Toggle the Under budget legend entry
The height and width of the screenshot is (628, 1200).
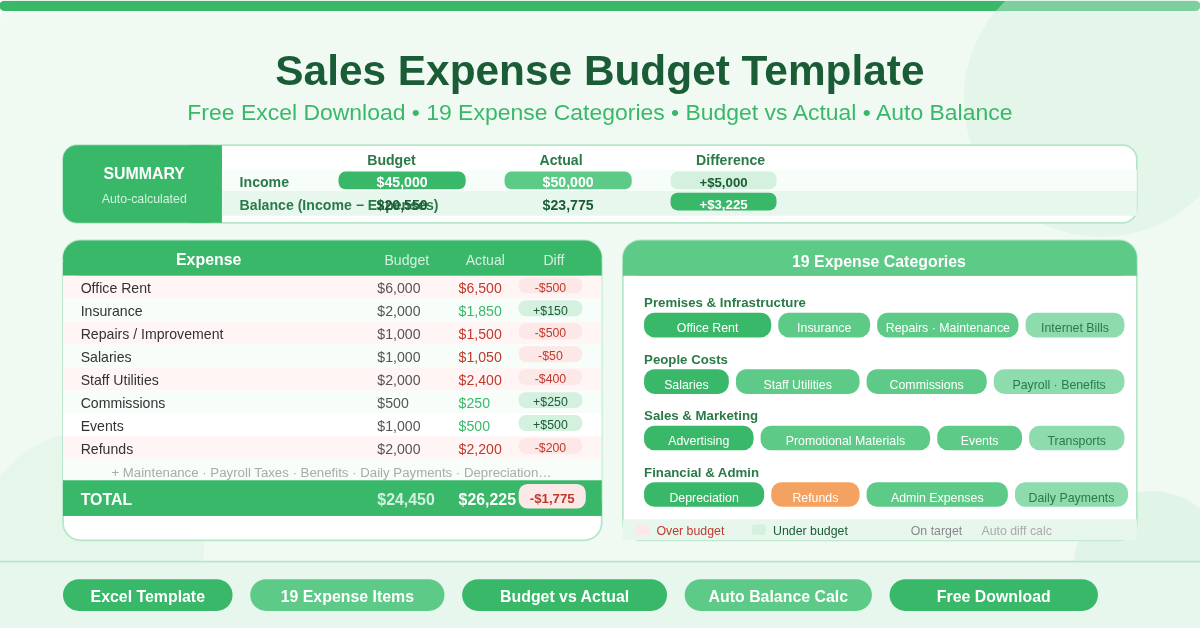tap(809, 531)
